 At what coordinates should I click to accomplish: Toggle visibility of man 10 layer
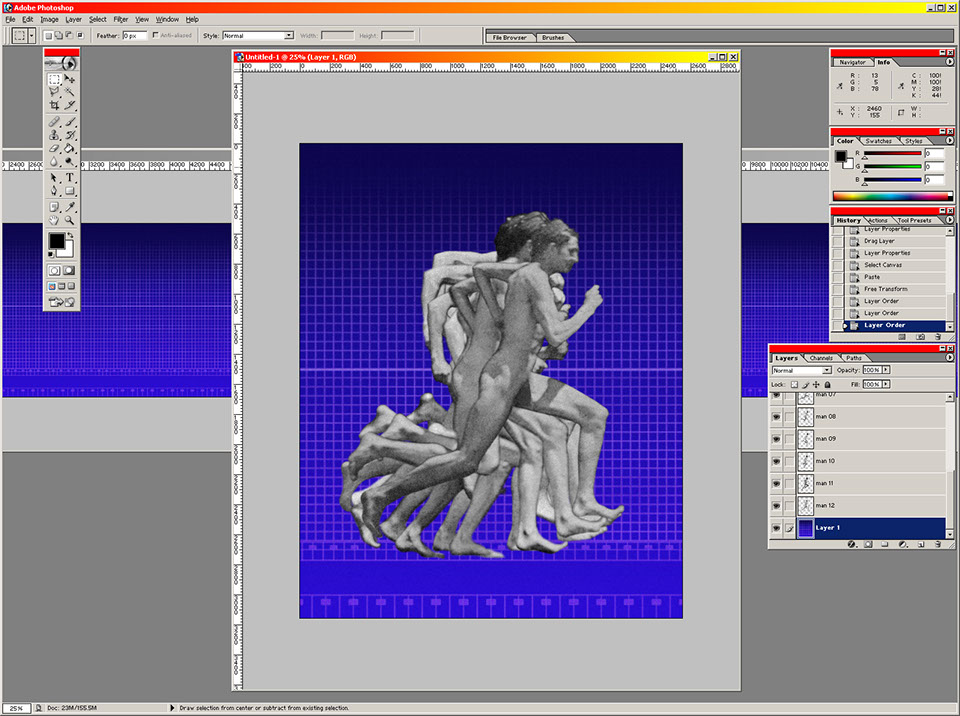click(776, 461)
